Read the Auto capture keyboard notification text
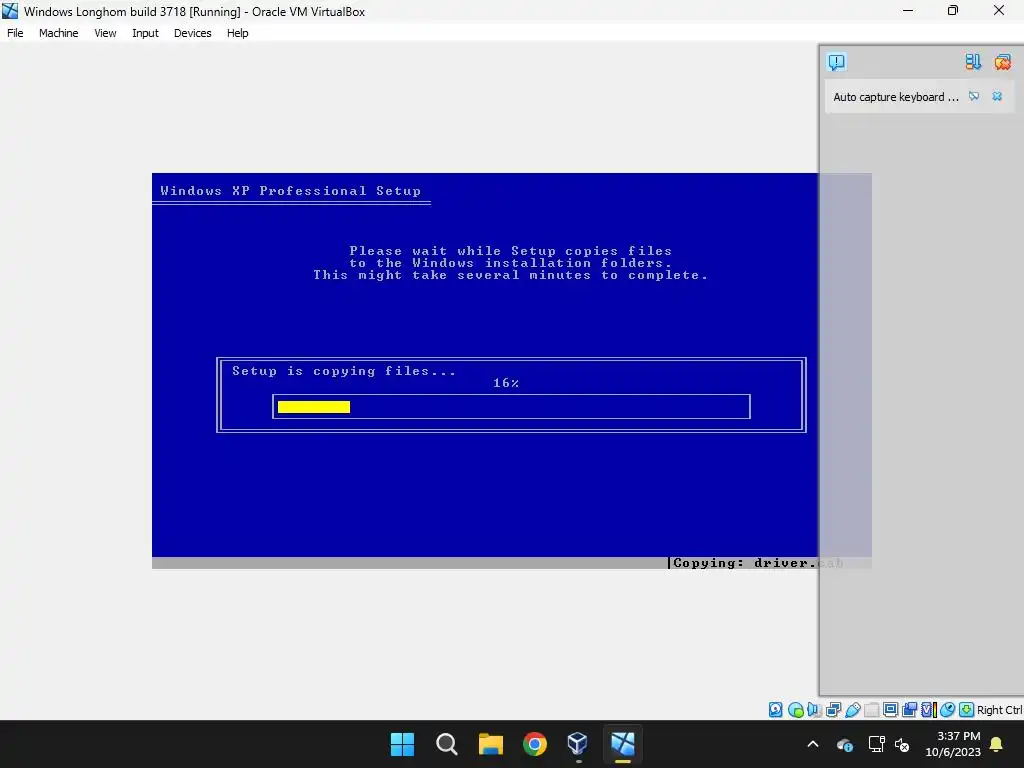This screenshot has width=1024, height=768. [x=895, y=97]
